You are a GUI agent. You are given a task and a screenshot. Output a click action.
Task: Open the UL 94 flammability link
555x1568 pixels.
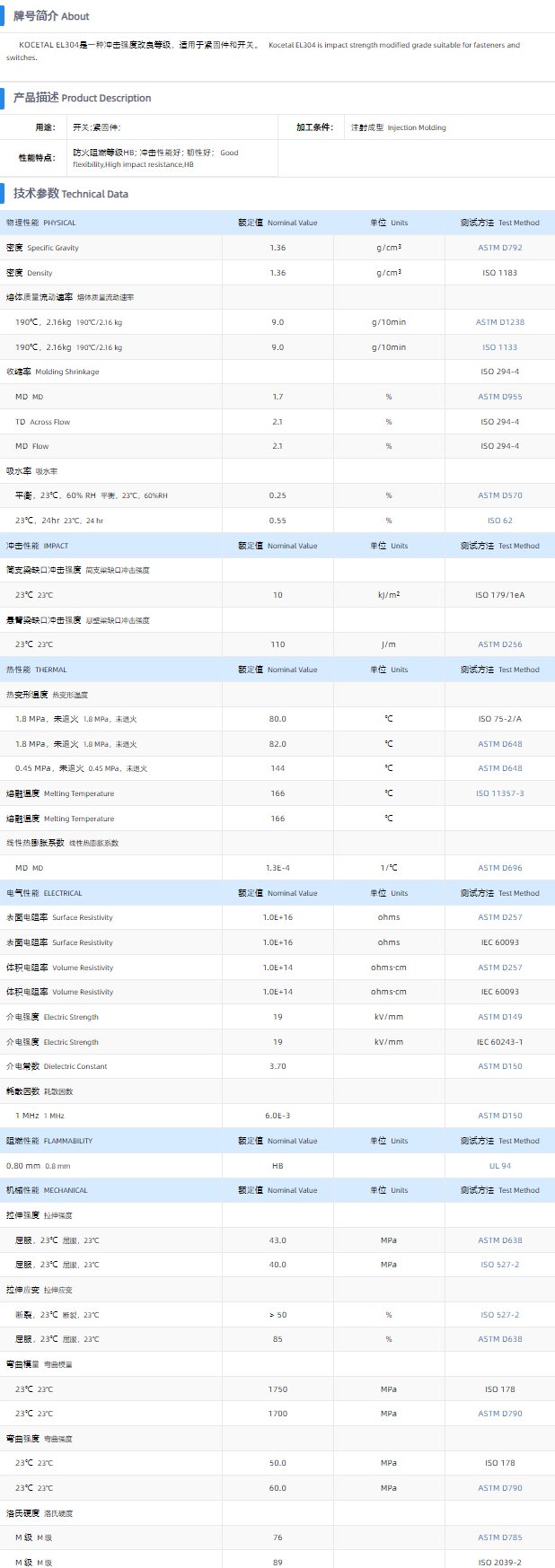499,1166
